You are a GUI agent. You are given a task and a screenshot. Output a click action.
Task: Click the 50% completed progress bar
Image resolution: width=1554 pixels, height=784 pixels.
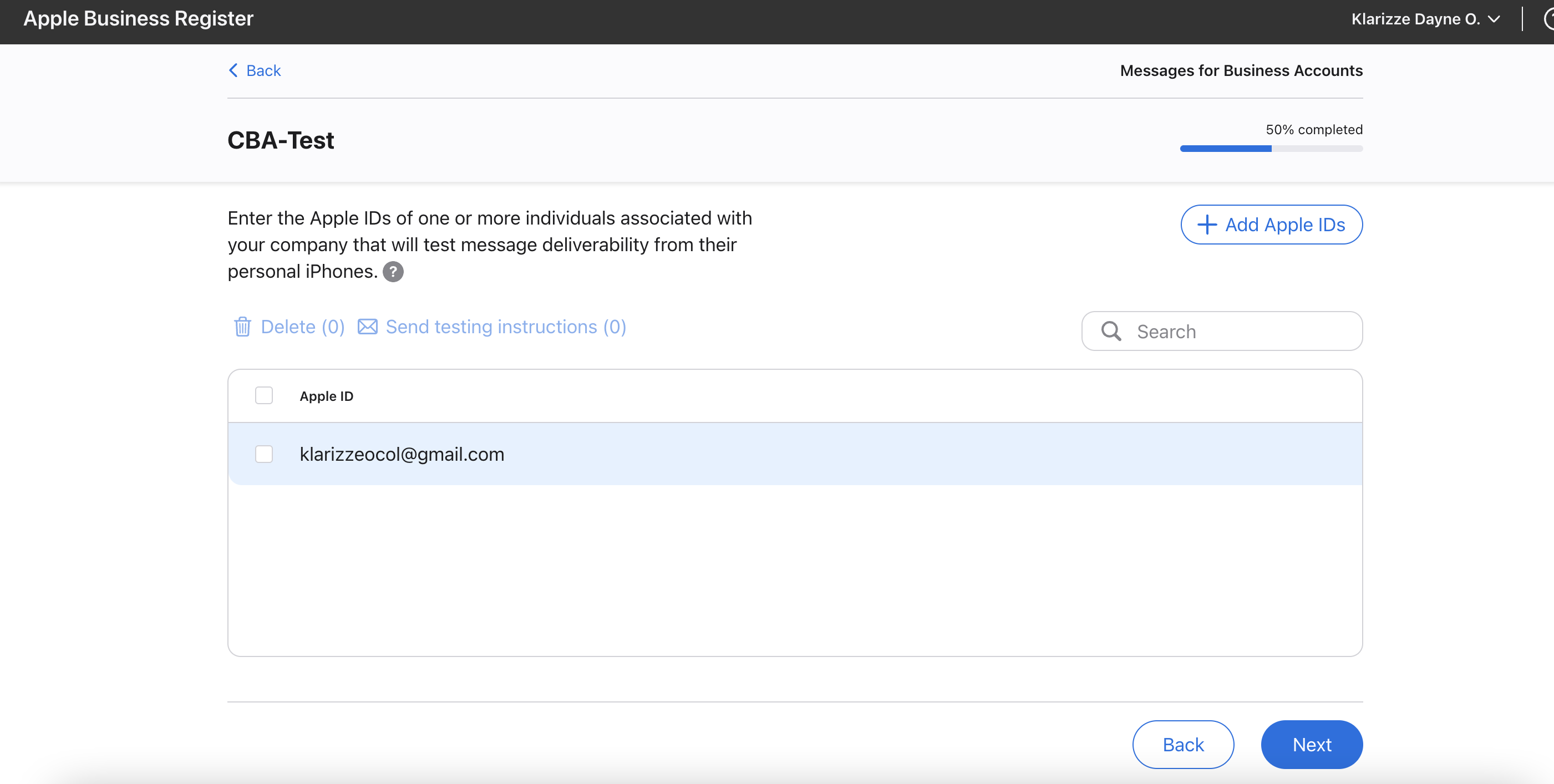(1271, 149)
